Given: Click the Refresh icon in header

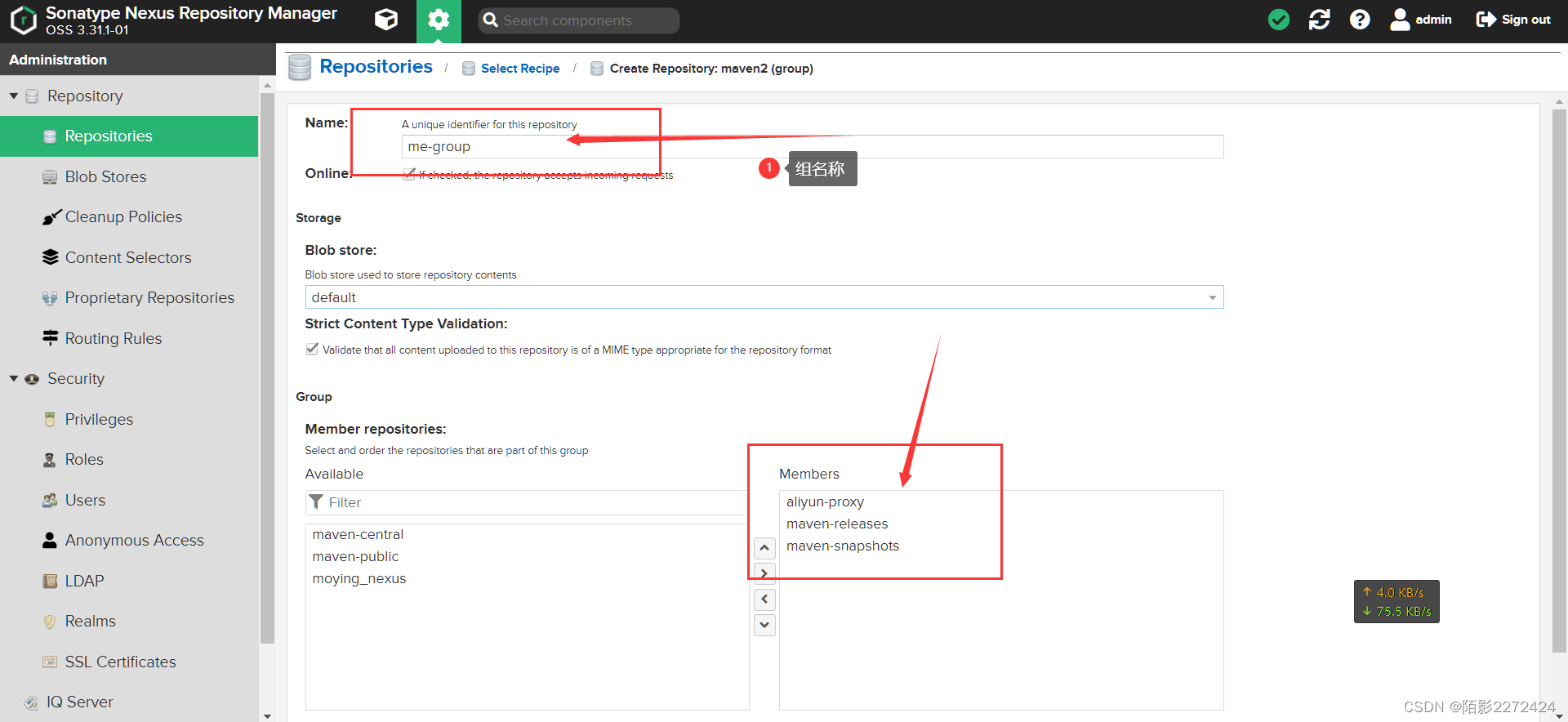Looking at the screenshot, I should pyautogui.click(x=1320, y=20).
